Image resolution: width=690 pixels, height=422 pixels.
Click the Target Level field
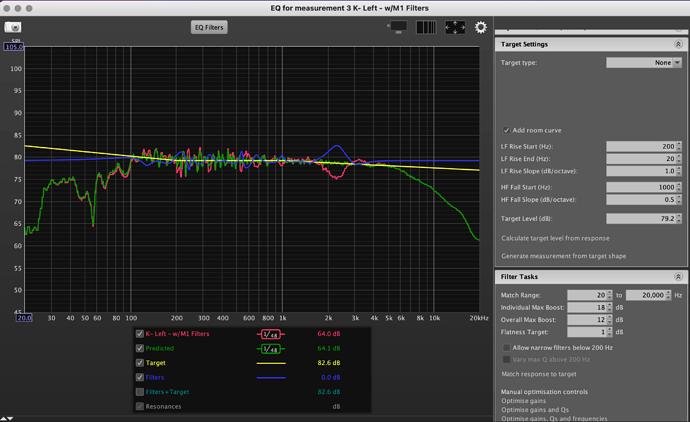pos(641,219)
